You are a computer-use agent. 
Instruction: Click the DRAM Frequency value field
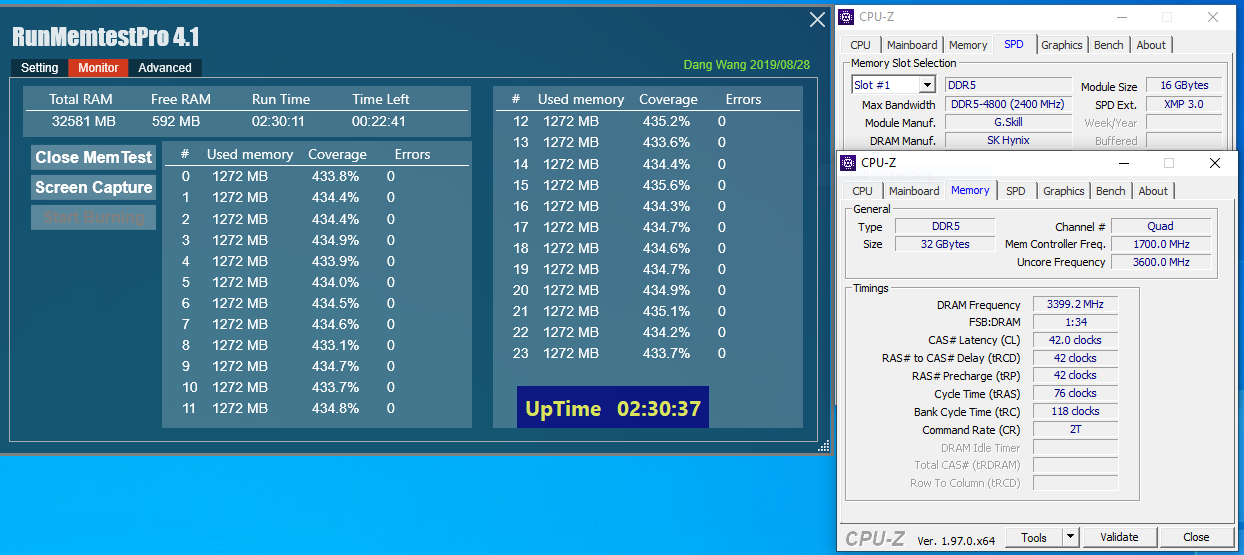tap(1075, 305)
